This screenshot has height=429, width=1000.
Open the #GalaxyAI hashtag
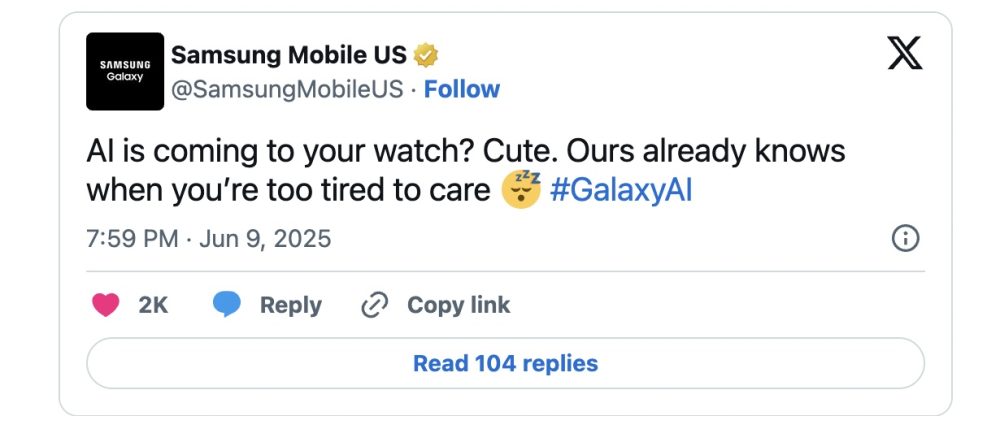pyautogui.click(x=621, y=190)
